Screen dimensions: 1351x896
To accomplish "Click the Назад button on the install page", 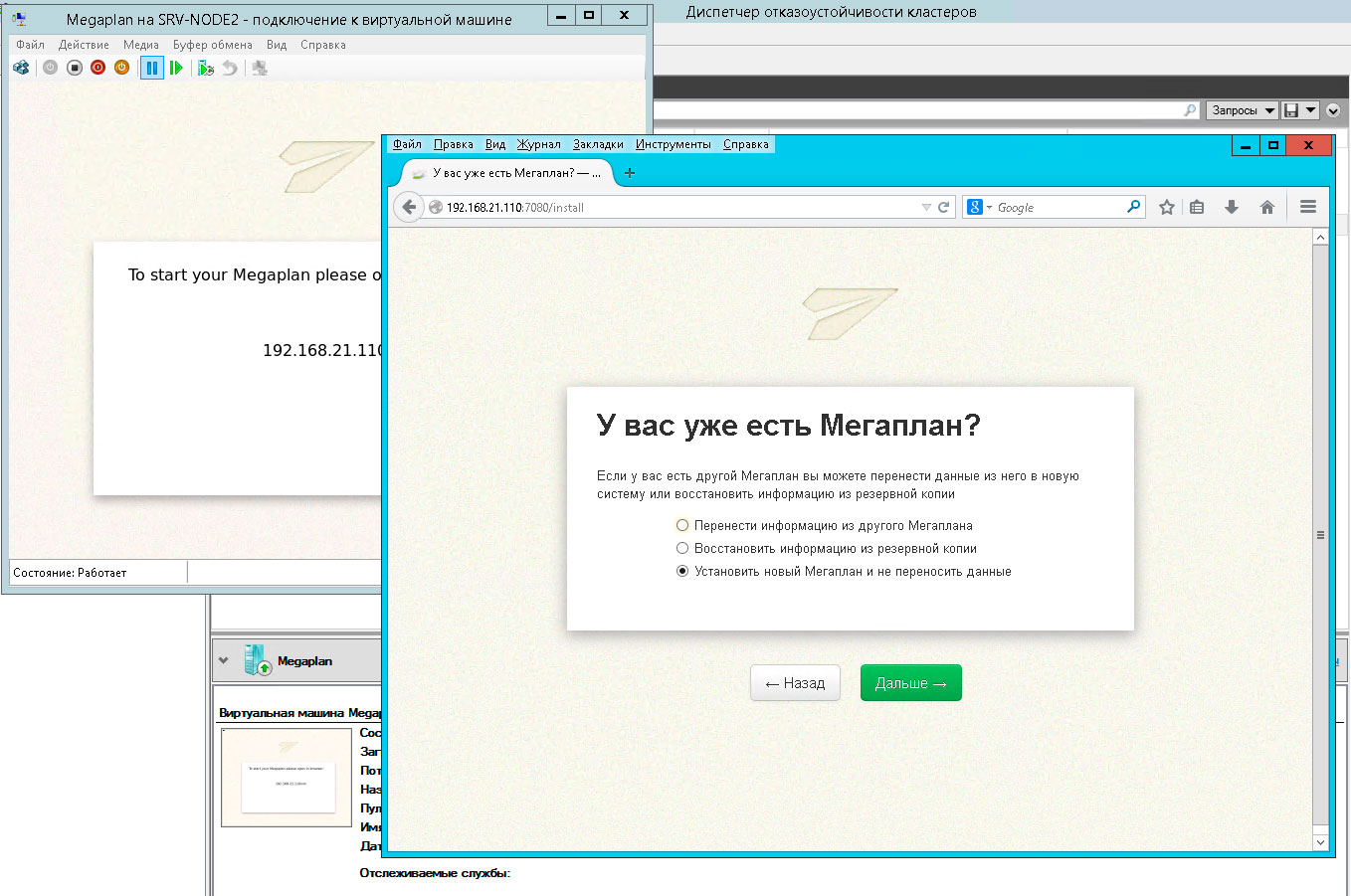I will pyautogui.click(x=795, y=683).
